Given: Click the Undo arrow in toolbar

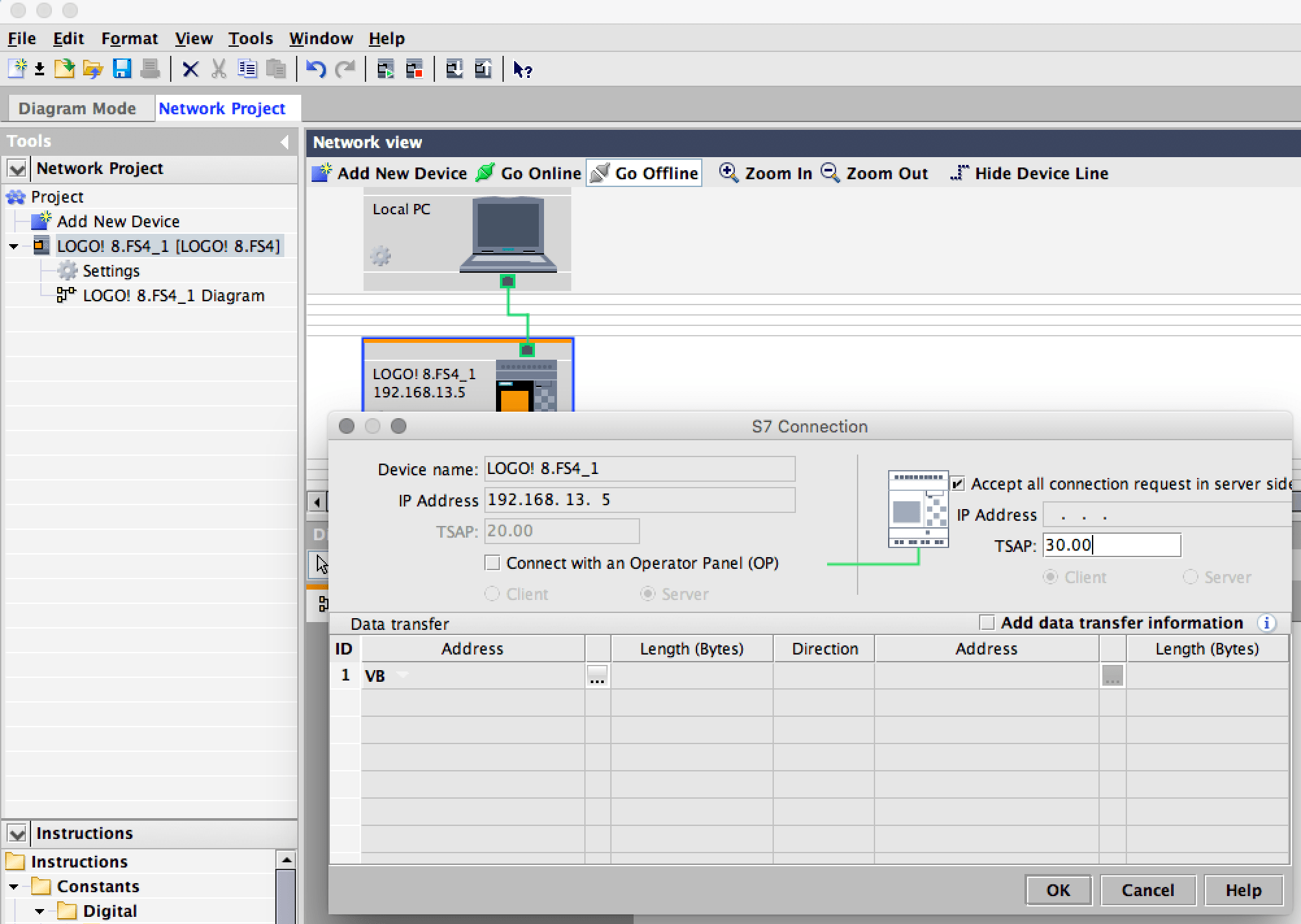Looking at the screenshot, I should (x=316, y=69).
